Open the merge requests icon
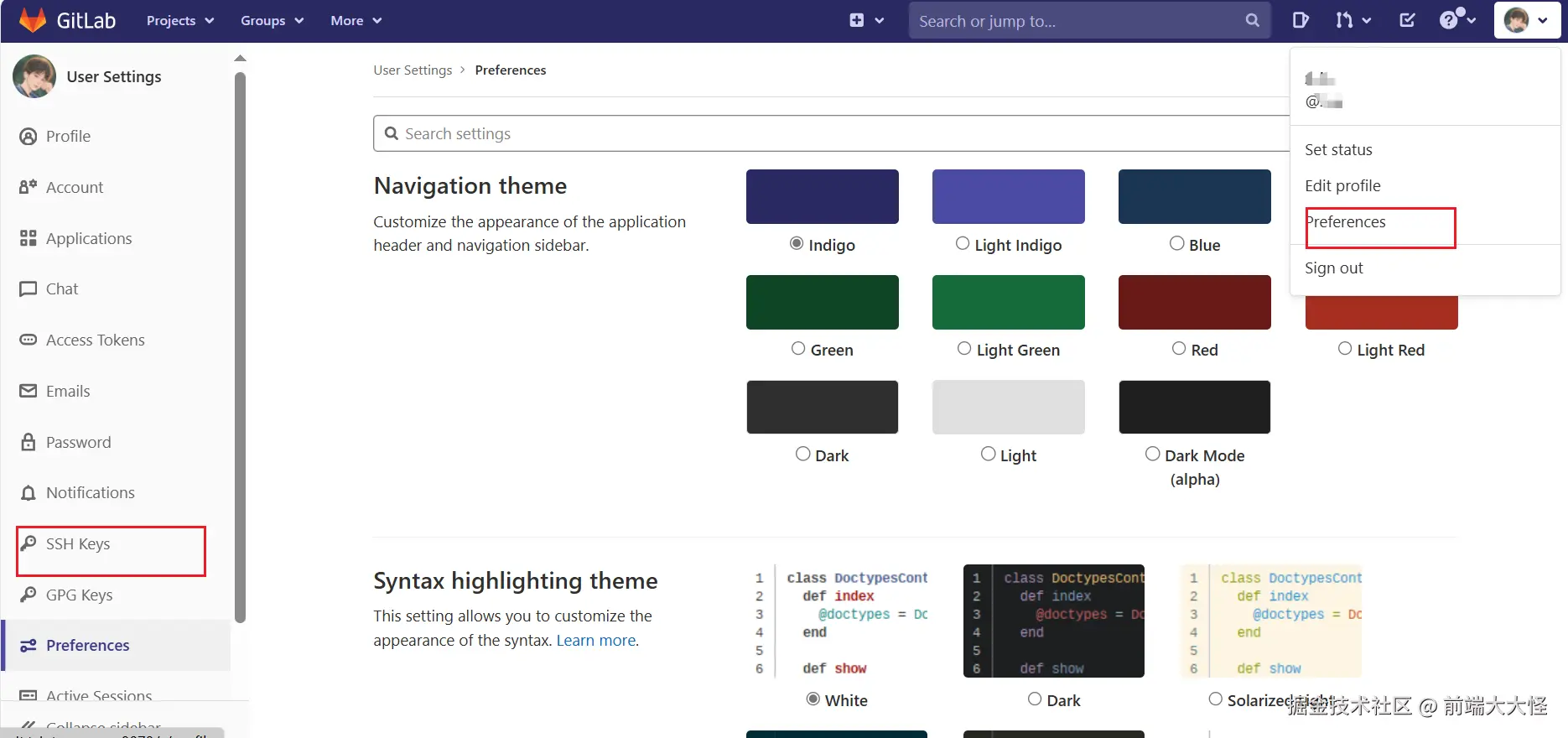This screenshot has width=1568, height=738. pyautogui.click(x=1344, y=20)
